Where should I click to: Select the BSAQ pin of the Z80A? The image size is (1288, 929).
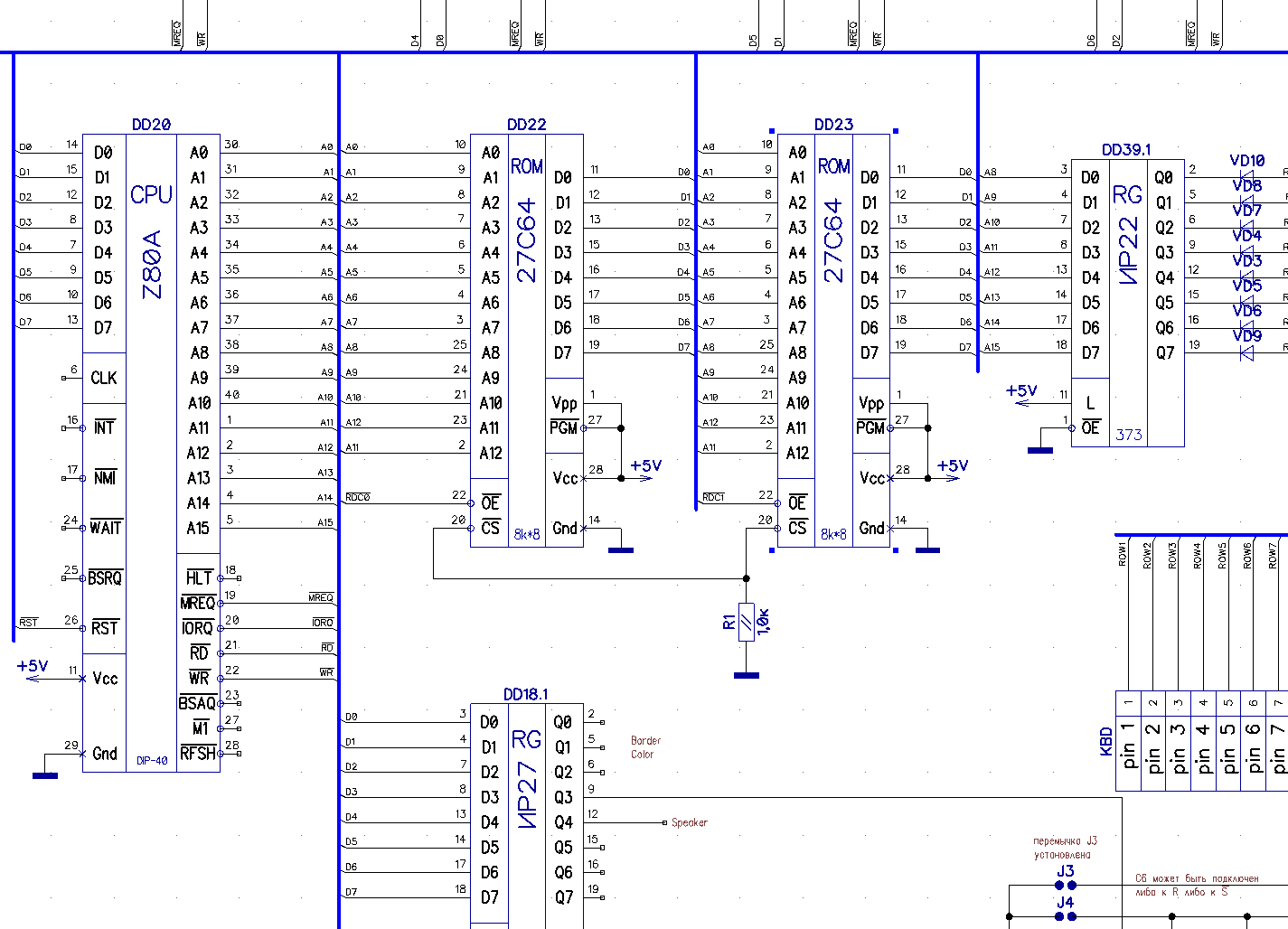pos(197,703)
